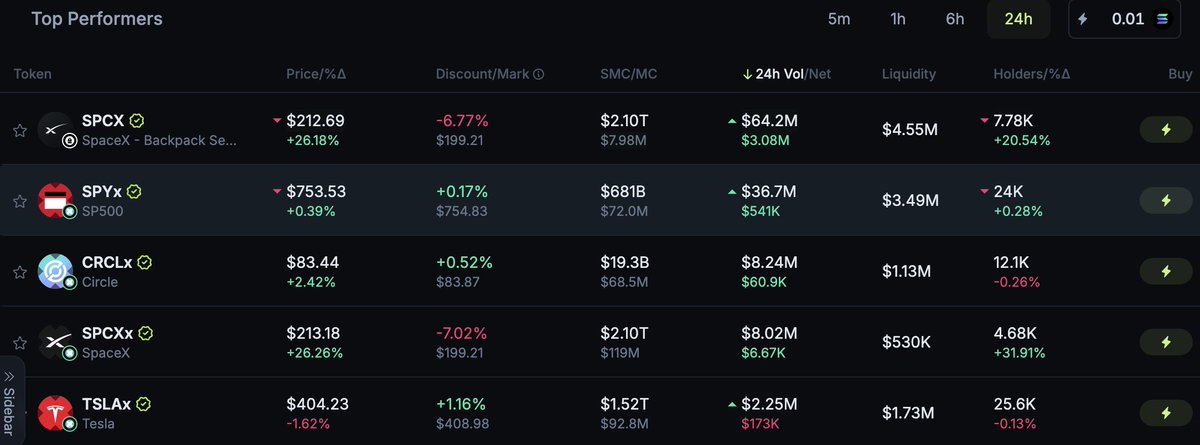The width and height of the screenshot is (1200, 445).
Task: Select the 1h timeframe tab
Action: tap(898, 19)
